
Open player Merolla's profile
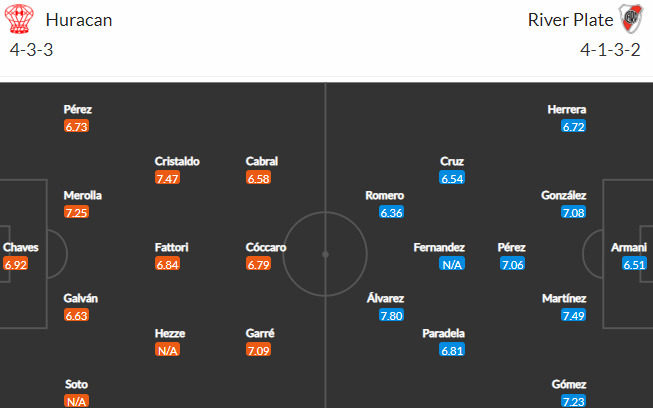82,195
